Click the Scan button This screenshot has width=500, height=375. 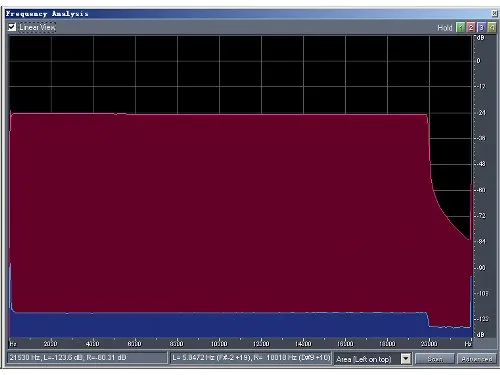435,359
